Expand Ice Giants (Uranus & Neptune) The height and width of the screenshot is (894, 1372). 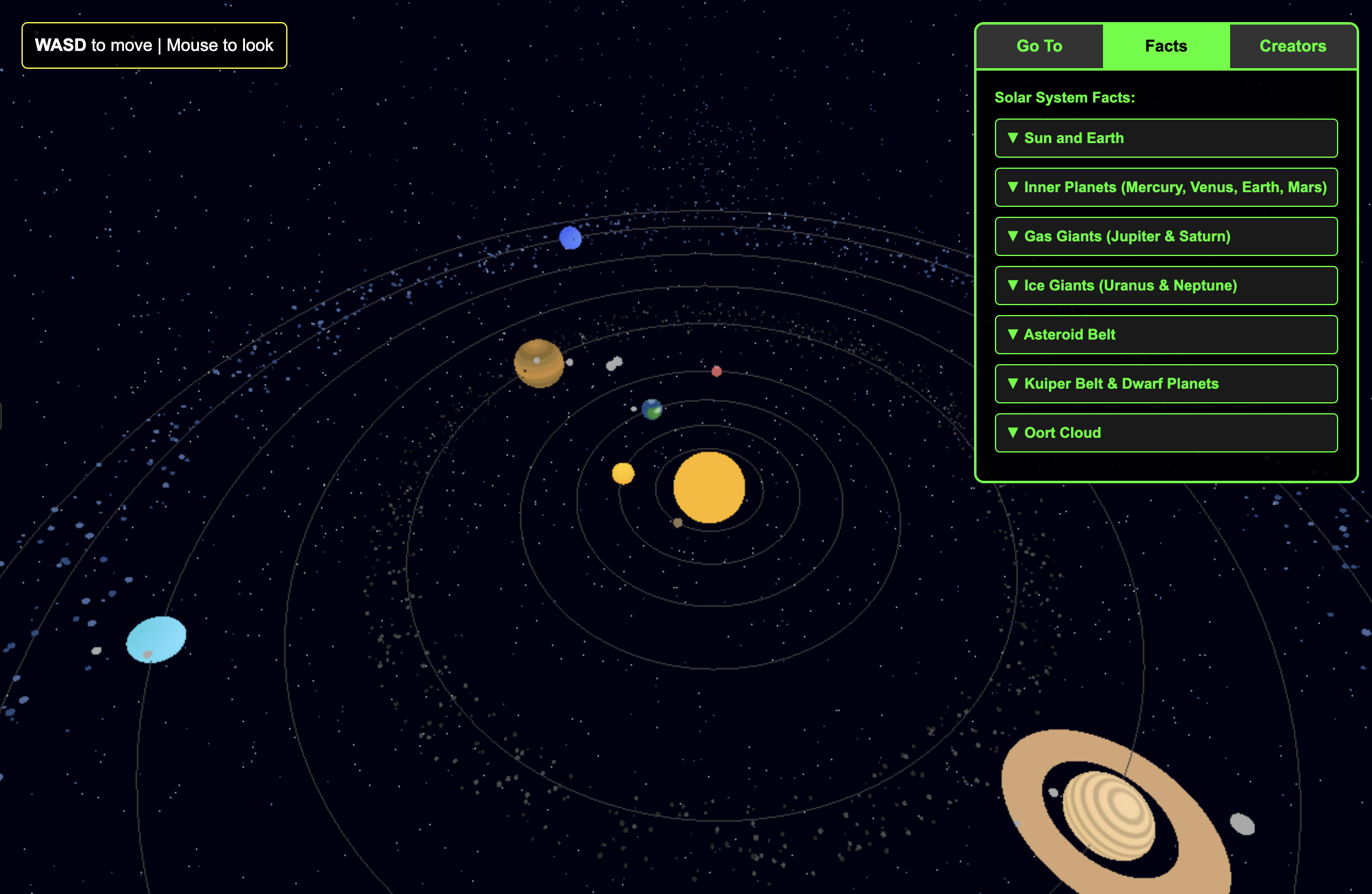[x=1166, y=286]
